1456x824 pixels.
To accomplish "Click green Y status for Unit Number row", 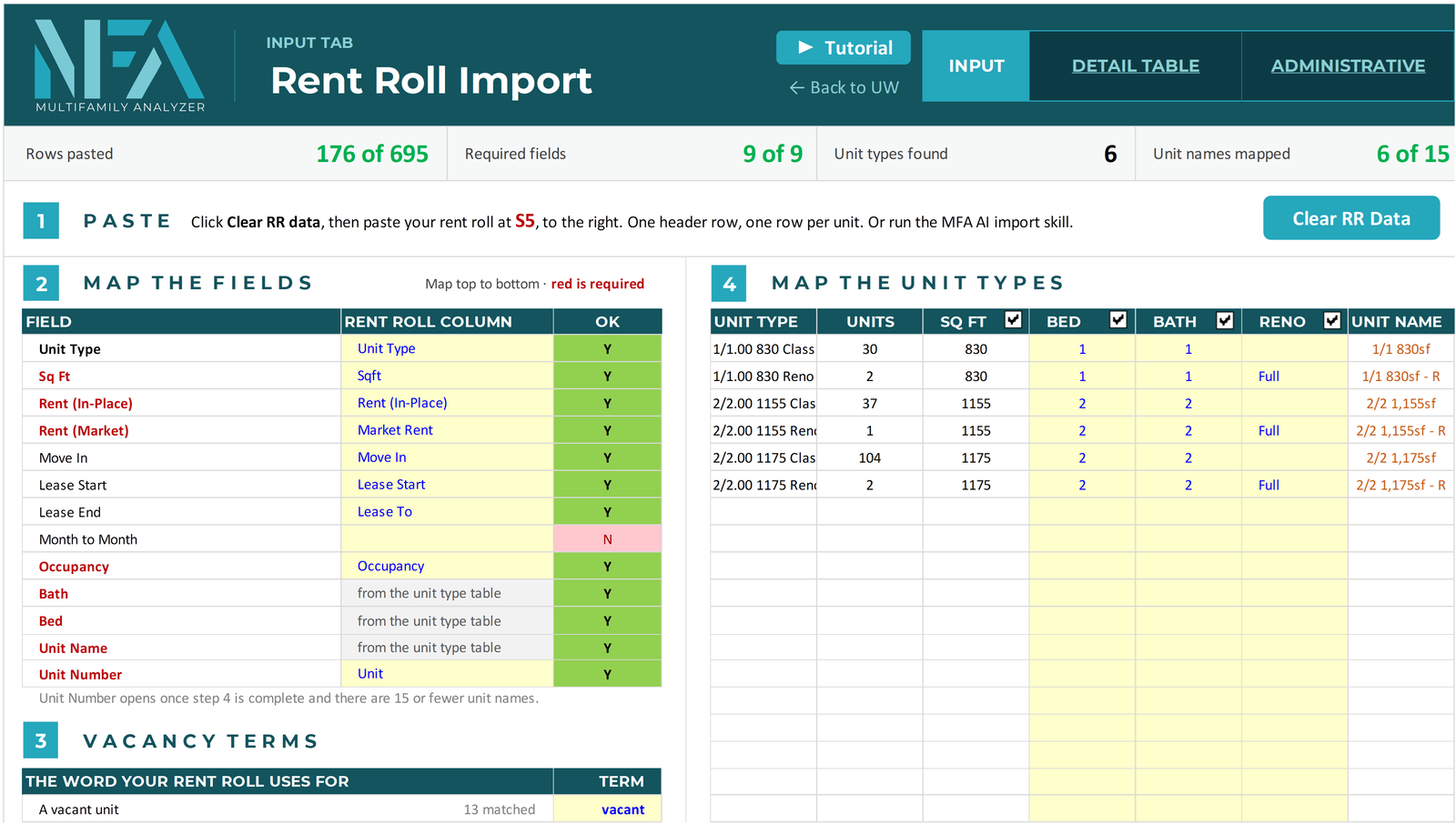I will coord(607,674).
